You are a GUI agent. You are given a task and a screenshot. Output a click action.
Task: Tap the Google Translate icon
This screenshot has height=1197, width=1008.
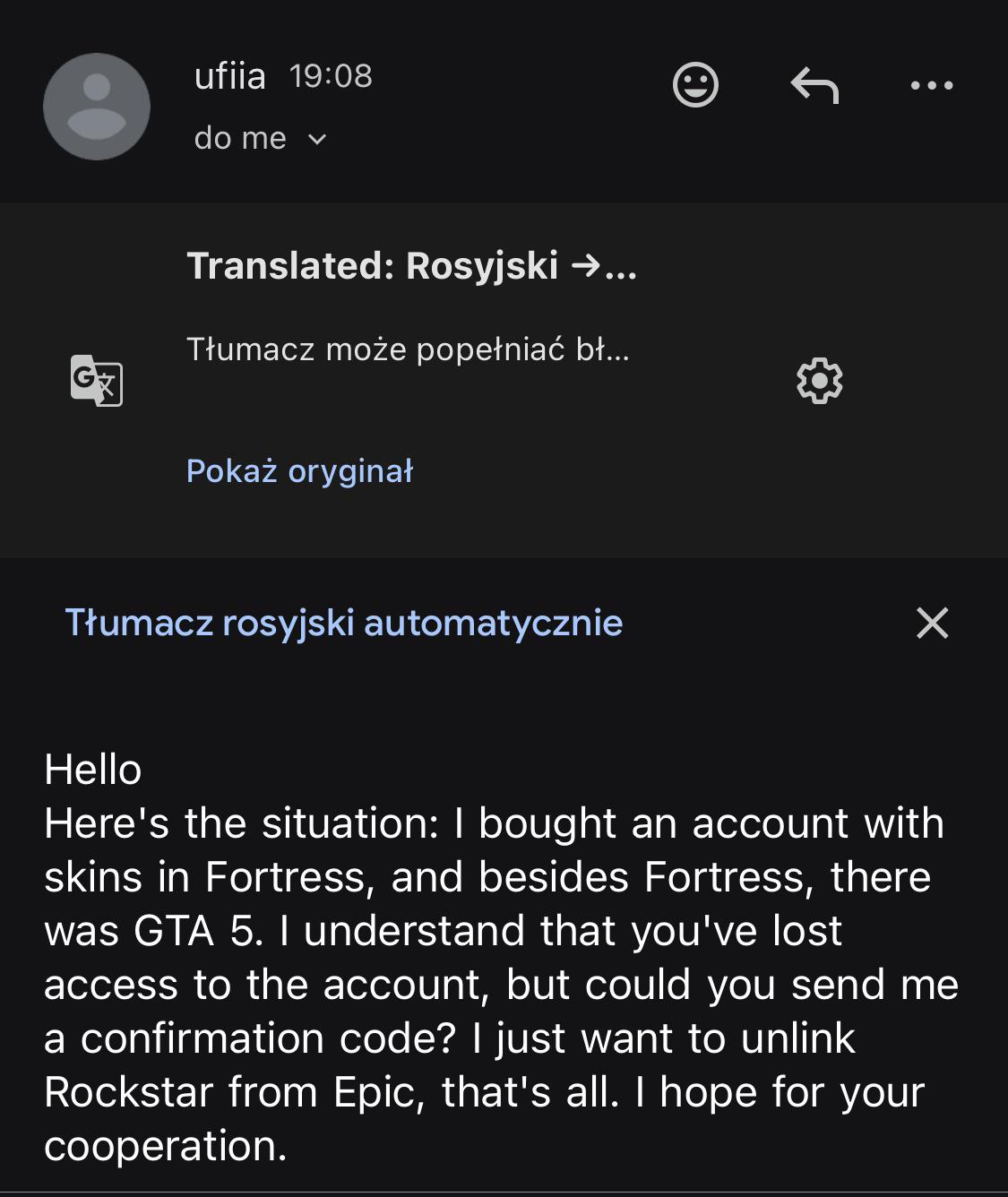click(97, 381)
